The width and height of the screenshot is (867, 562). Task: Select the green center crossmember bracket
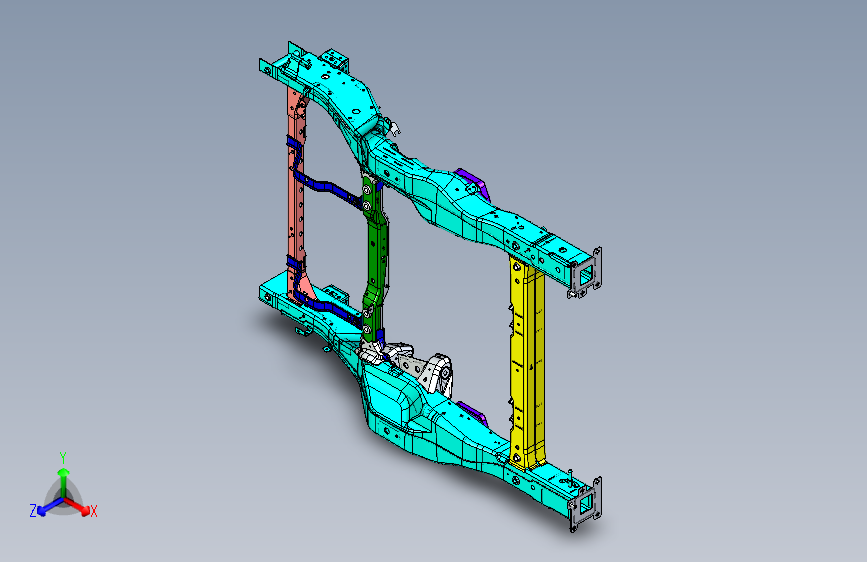coord(375,256)
